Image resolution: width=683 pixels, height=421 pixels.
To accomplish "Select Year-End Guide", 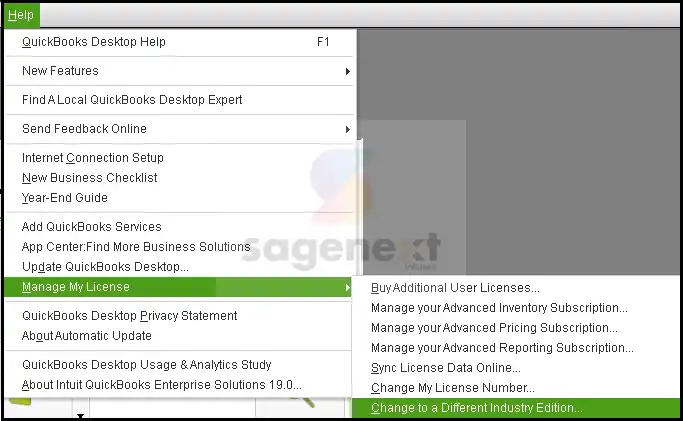I will click(178, 198).
